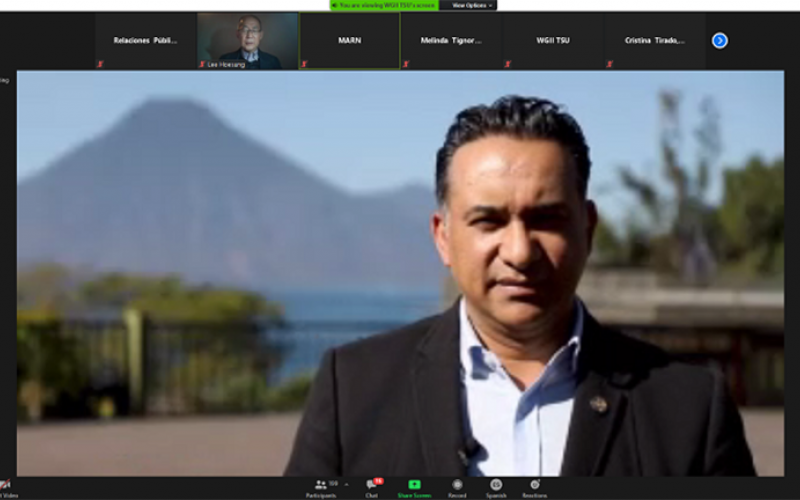Click the Lee Hoesung name label

[x=226, y=65]
